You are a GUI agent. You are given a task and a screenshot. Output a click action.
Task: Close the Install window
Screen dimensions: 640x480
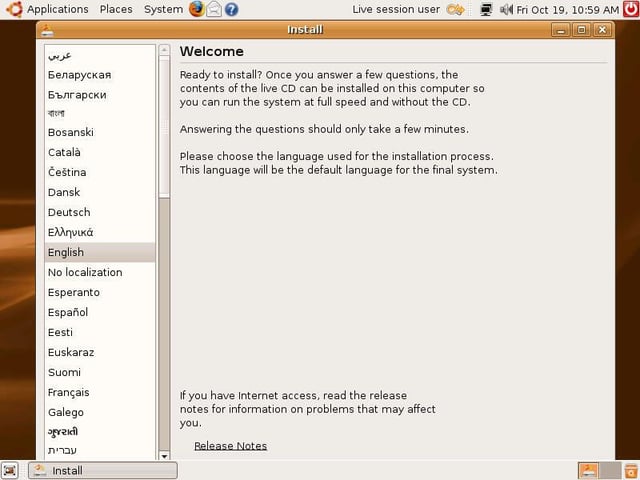[x=602, y=30]
